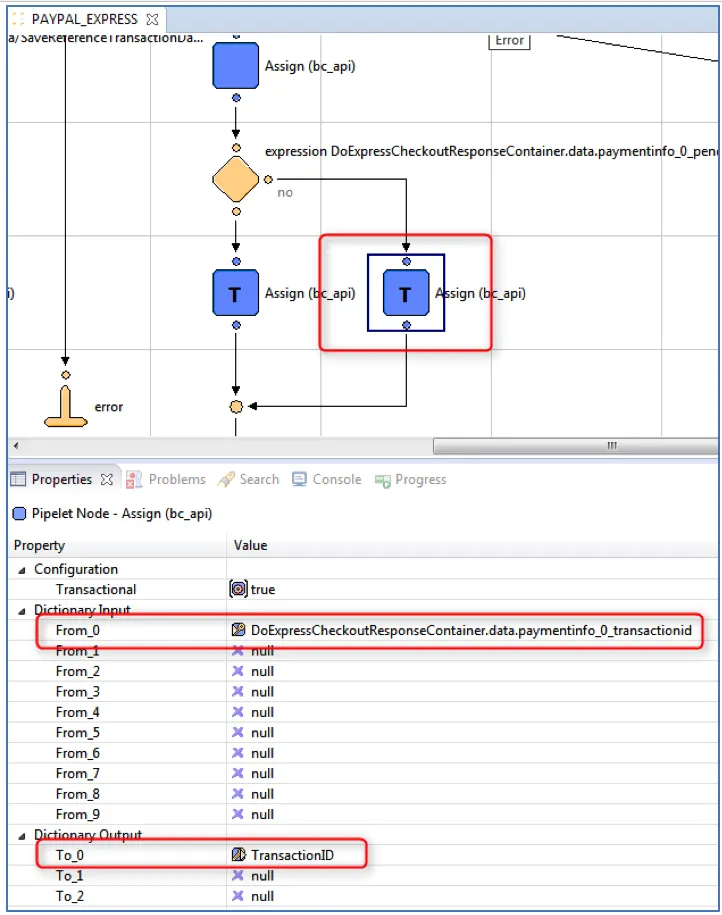Select the highlighted transactional Assign node on right
Image resolution: width=722 pixels, height=915 pixels.
[x=406, y=293]
